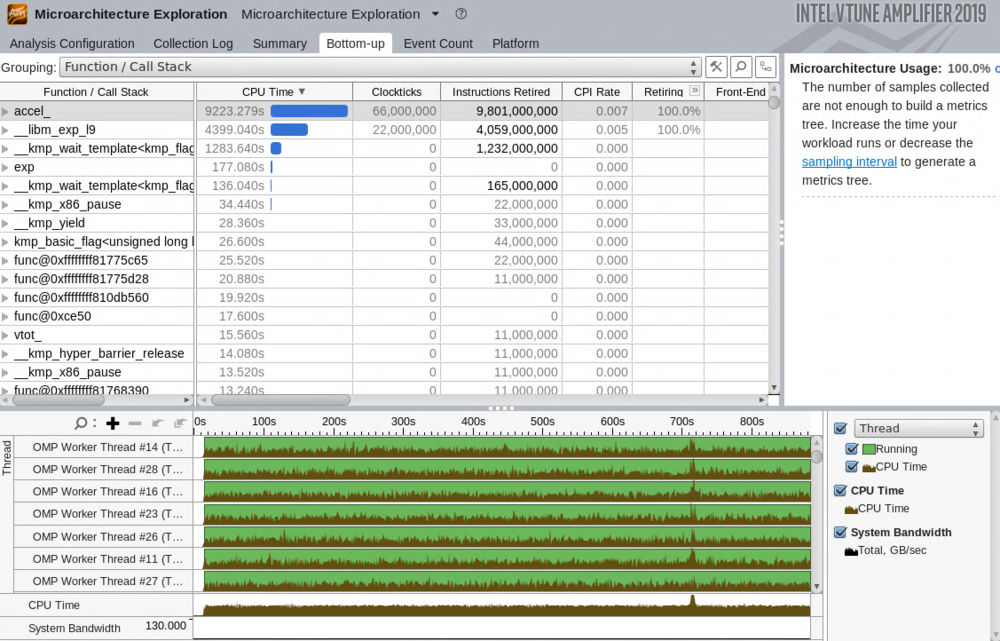Select the OMP Worker Thread #16 row
This screenshot has height=641, width=1000.
pyautogui.click(x=107, y=491)
